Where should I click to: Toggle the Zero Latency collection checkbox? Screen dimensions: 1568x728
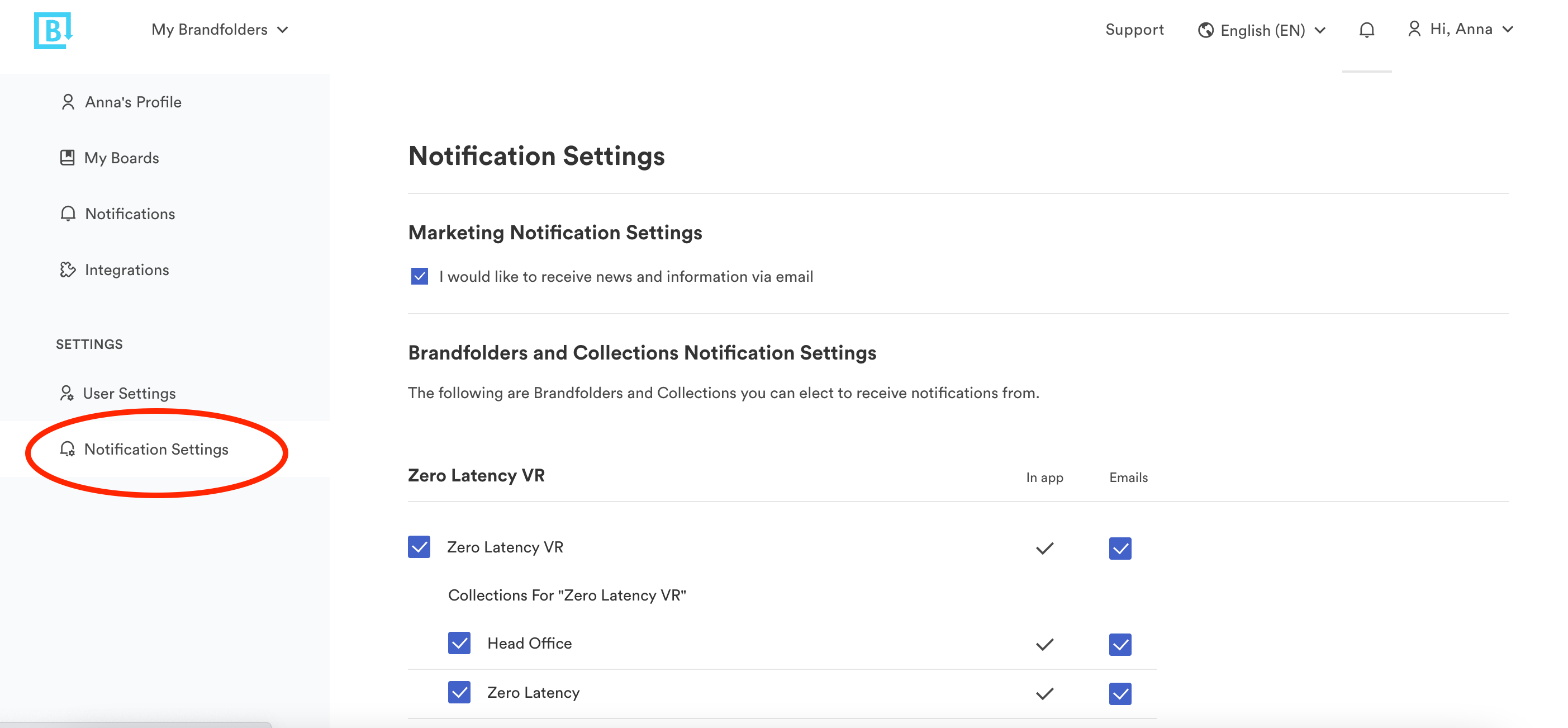coord(459,692)
